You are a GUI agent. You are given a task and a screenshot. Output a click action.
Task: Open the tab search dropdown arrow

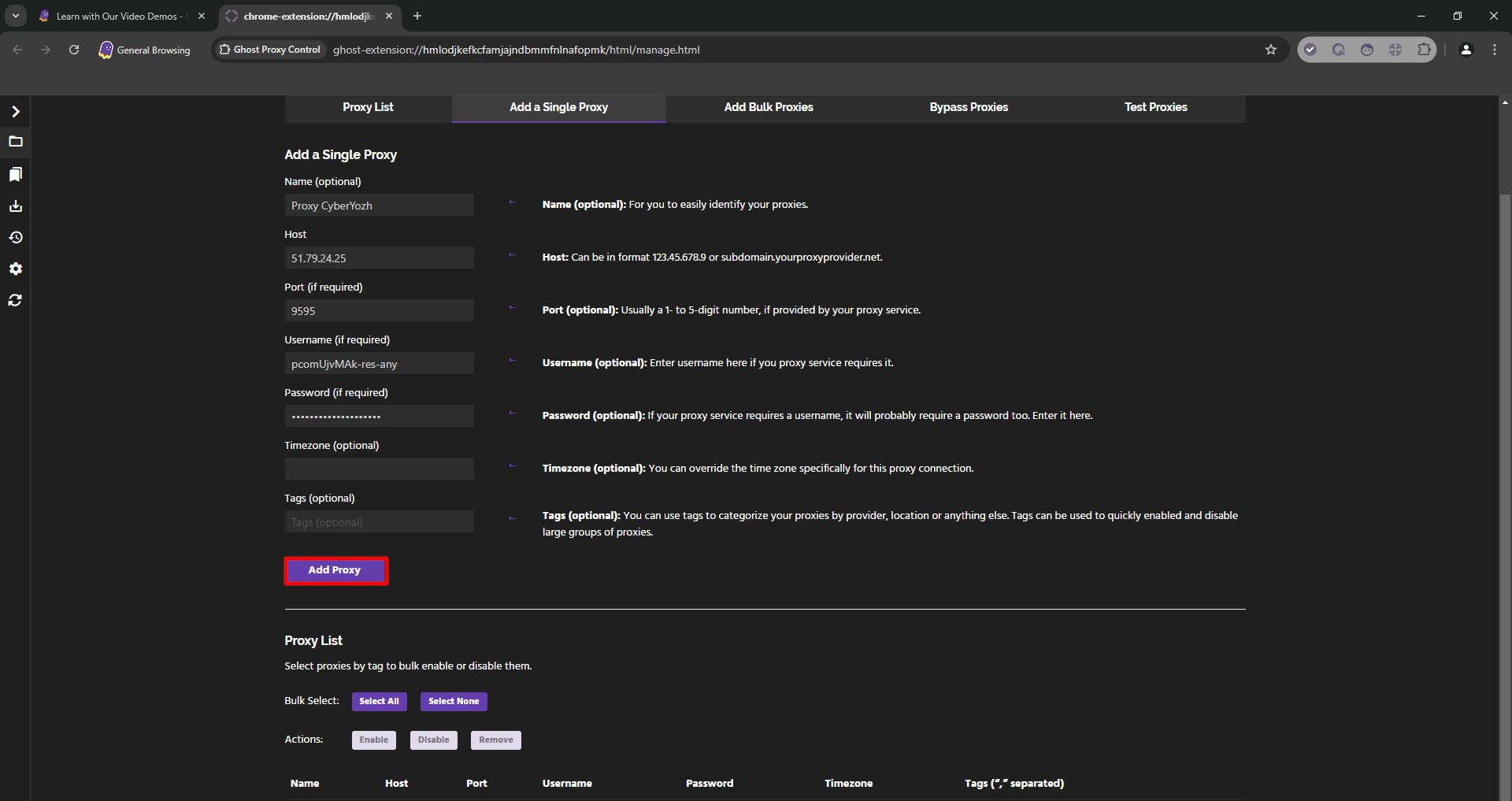click(15, 16)
